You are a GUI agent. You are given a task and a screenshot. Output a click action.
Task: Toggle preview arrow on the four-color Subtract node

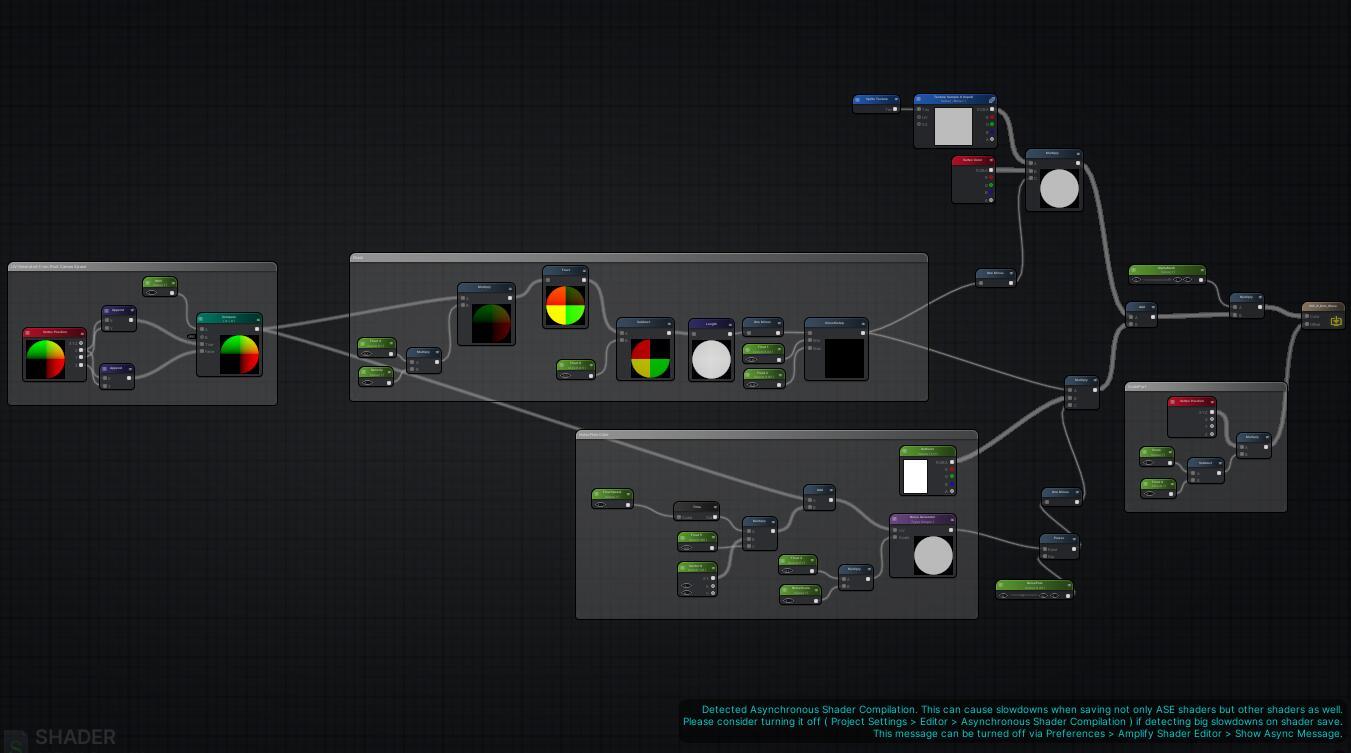(669, 322)
